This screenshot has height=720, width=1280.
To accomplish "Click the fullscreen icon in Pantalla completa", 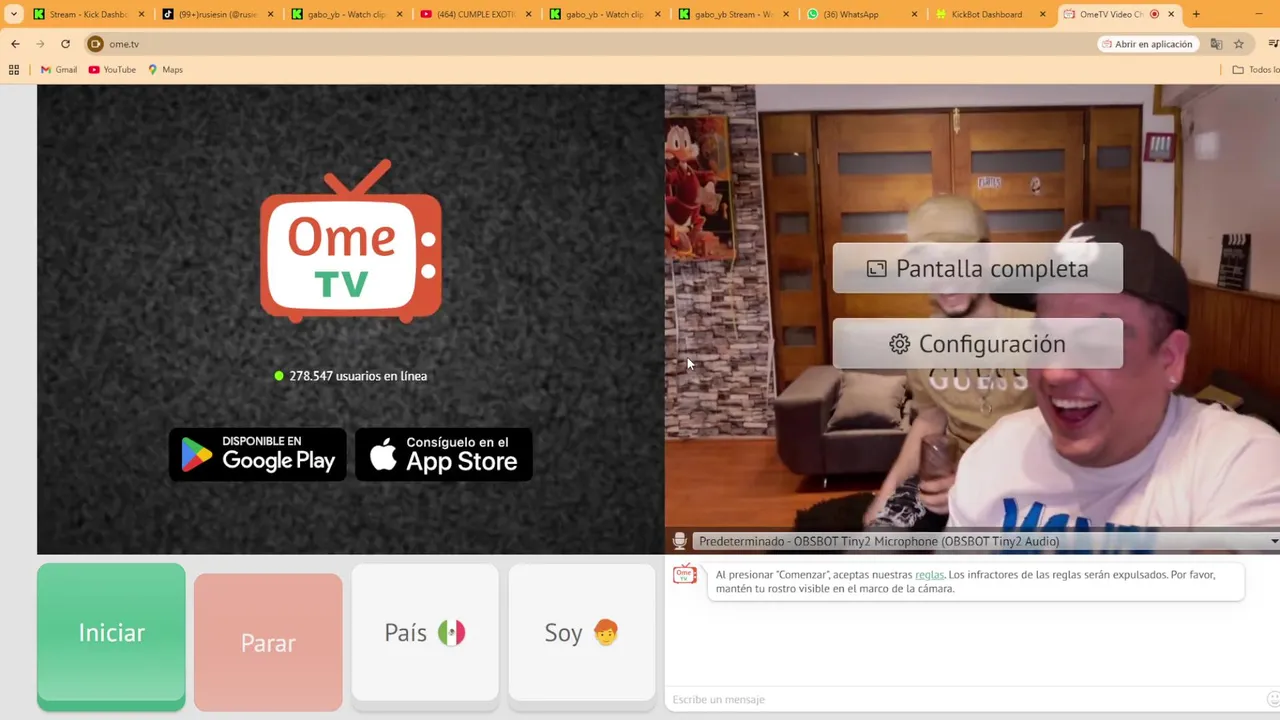I will coord(877,269).
